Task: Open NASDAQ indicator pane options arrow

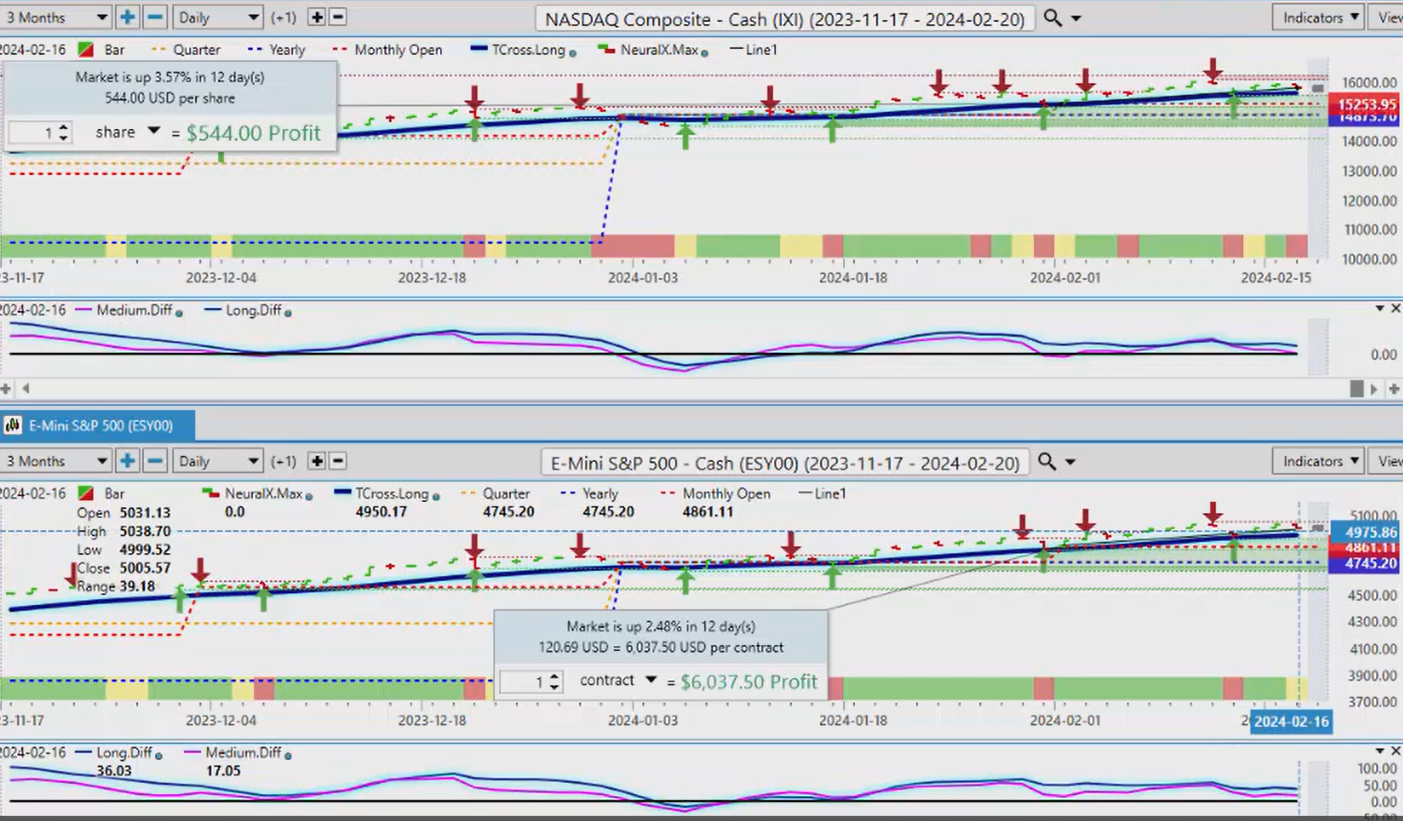Action: point(1380,309)
